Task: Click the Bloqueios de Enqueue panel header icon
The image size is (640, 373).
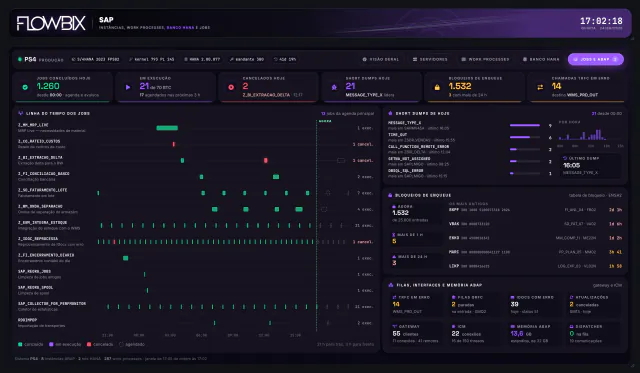Action: (390, 195)
